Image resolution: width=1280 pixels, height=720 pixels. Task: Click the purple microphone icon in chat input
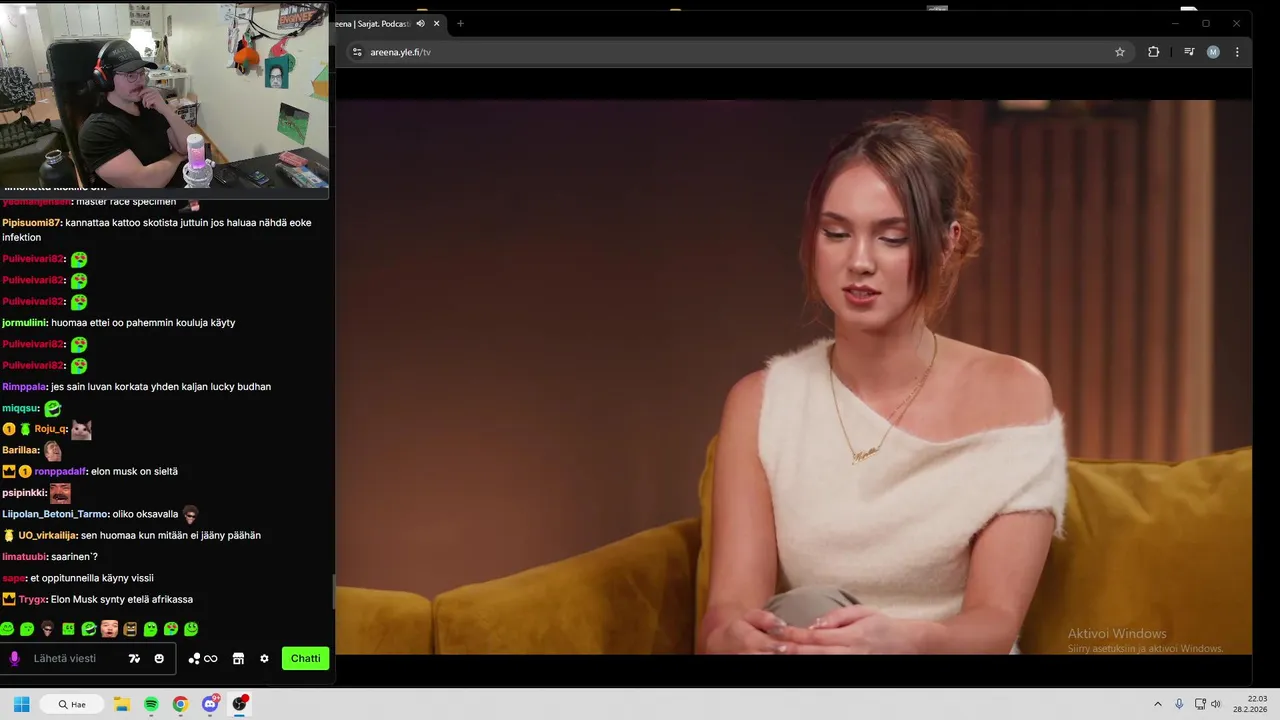14,658
